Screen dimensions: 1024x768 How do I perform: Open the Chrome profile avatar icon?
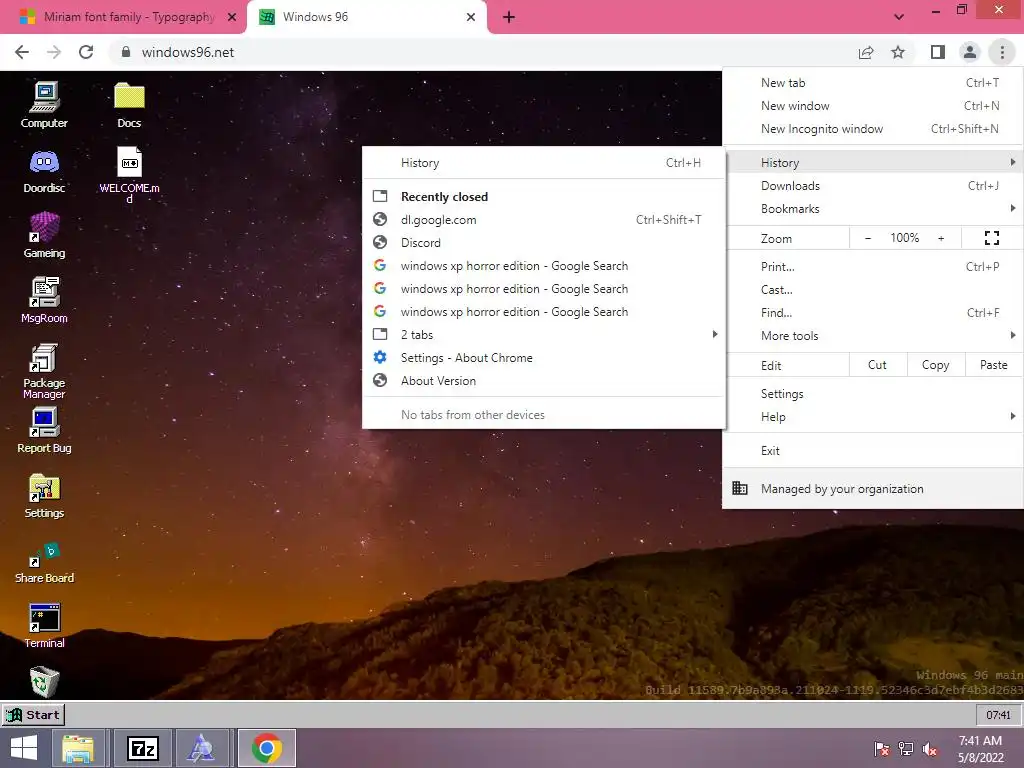click(x=970, y=52)
